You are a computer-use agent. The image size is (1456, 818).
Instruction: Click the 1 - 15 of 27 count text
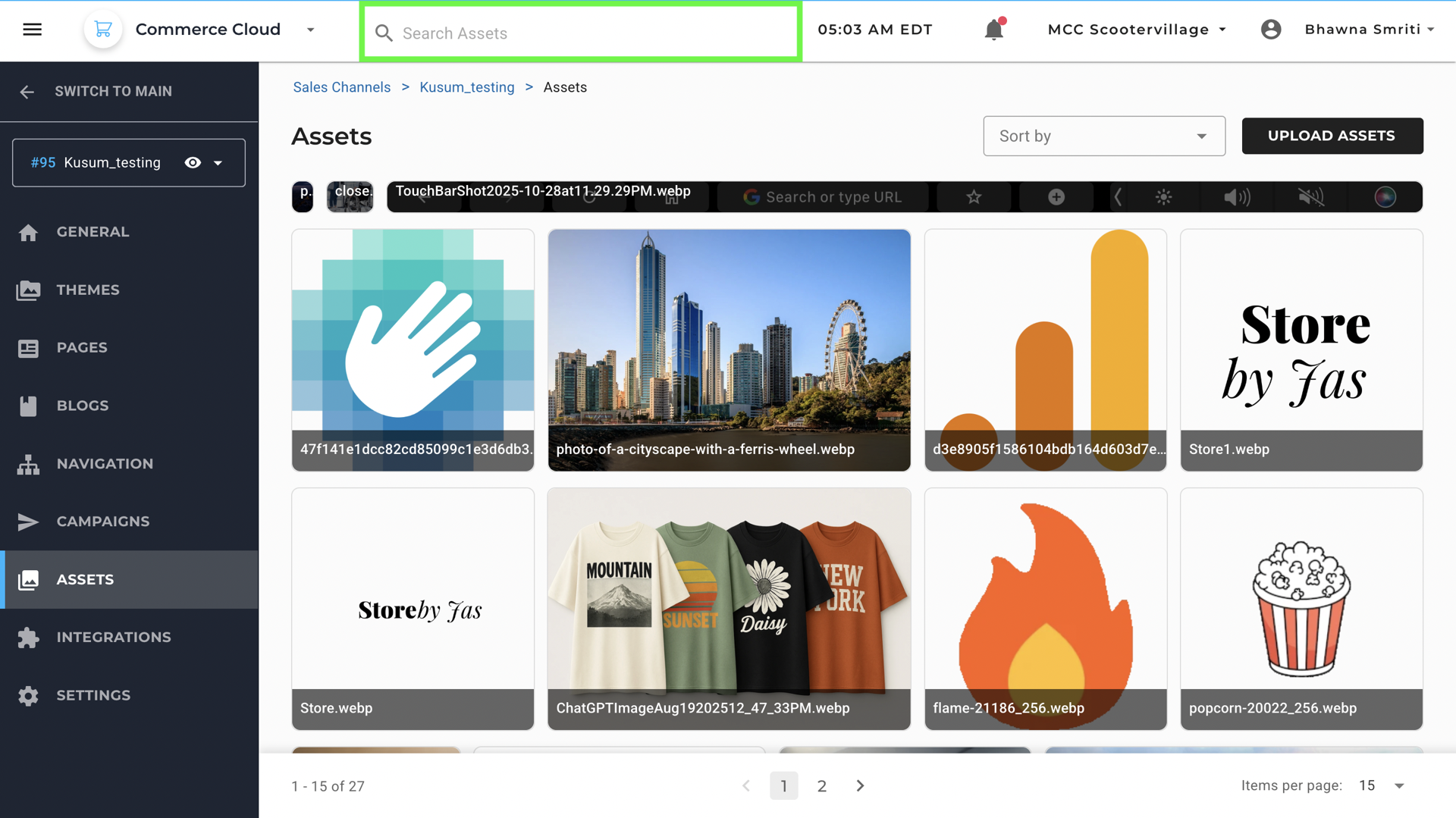328,786
